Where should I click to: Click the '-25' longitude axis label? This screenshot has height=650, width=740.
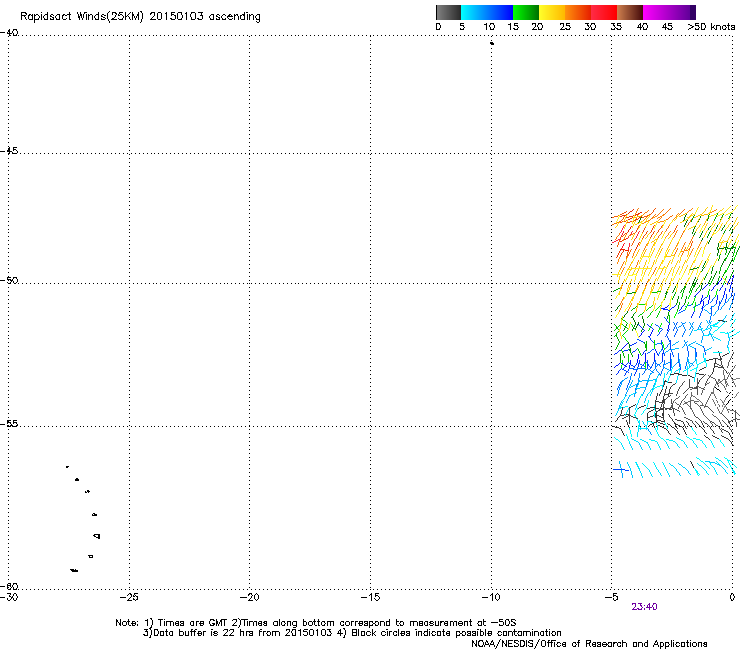(x=128, y=598)
